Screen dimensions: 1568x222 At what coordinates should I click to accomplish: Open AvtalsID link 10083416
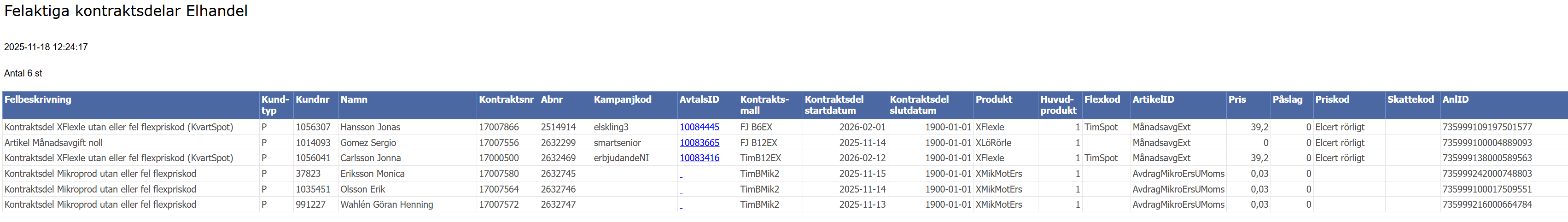tap(699, 158)
